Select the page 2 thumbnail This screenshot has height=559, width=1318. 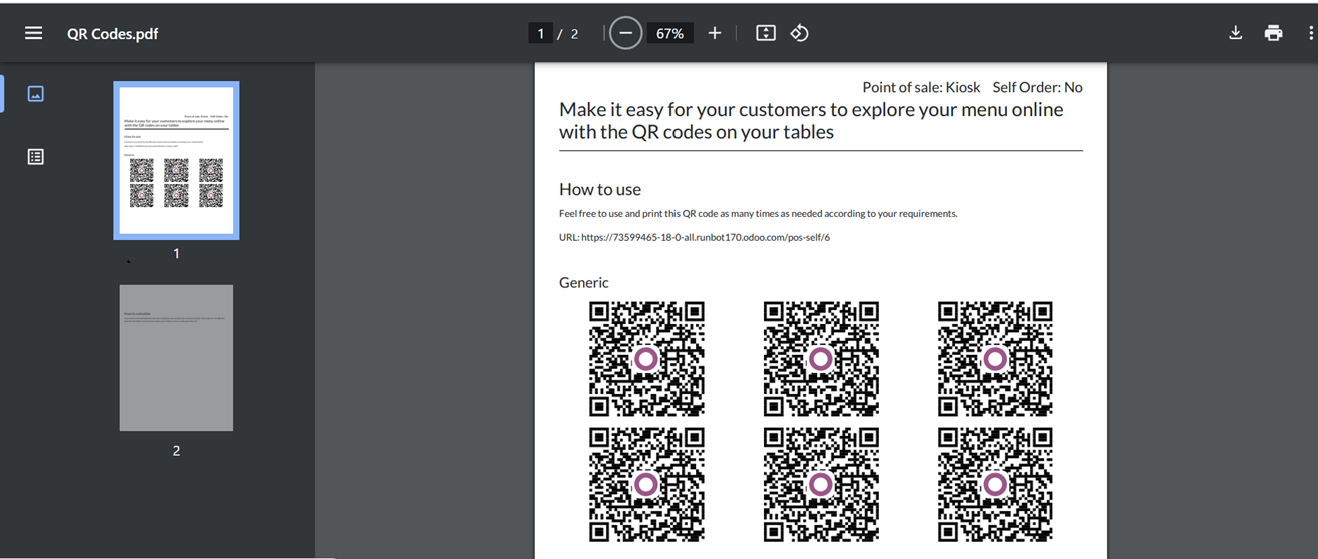point(176,358)
